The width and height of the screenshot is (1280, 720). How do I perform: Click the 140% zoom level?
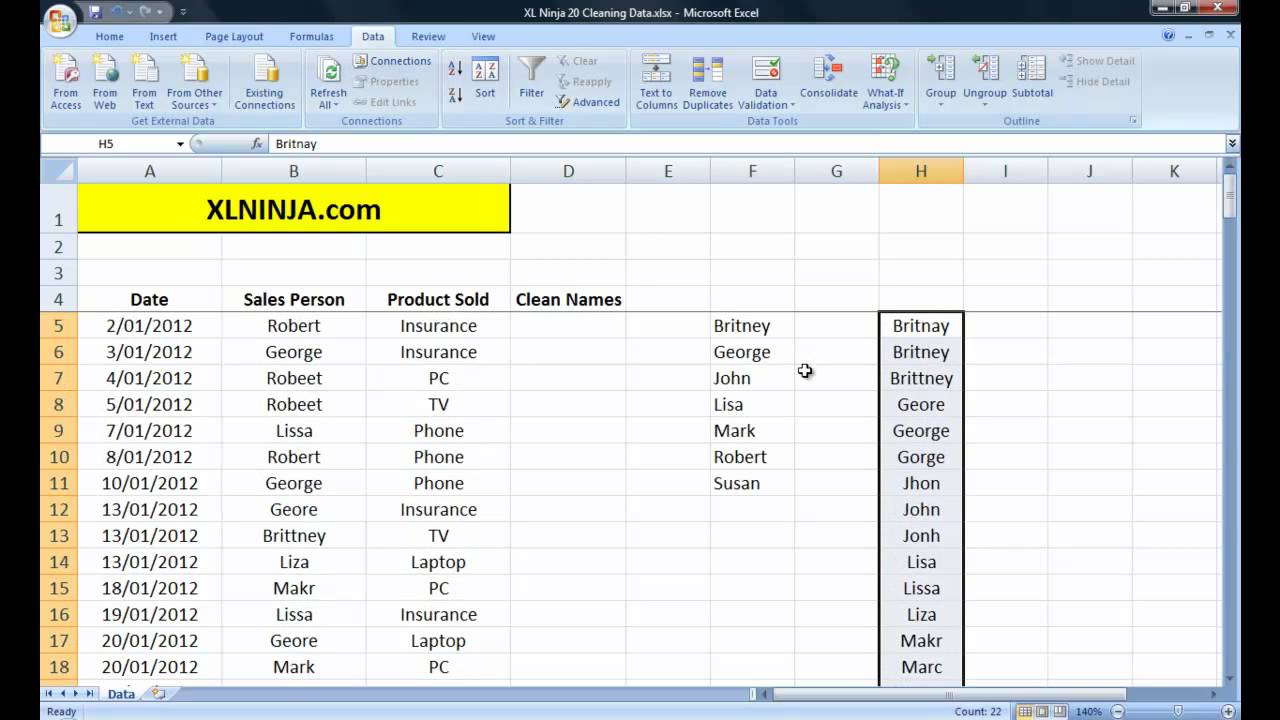tap(1090, 712)
